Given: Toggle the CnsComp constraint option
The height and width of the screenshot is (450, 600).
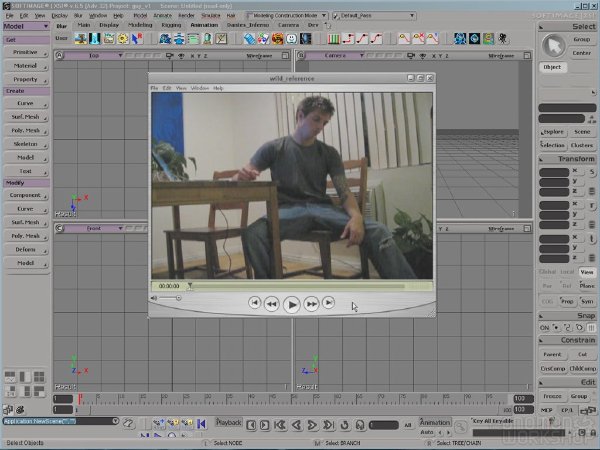Looking at the screenshot, I should pos(553,368).
